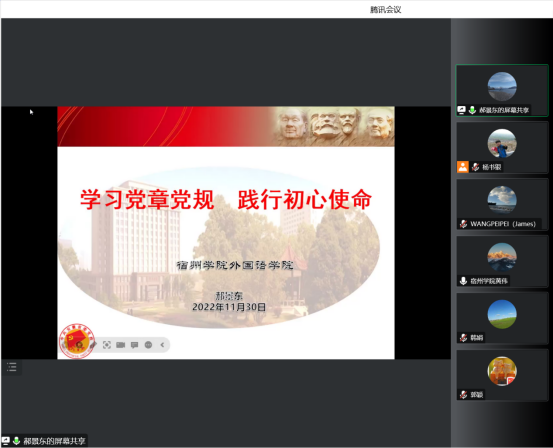Open the chat bubble icon in floating toolbar
553x448 pixels.
tap(134, 345)
